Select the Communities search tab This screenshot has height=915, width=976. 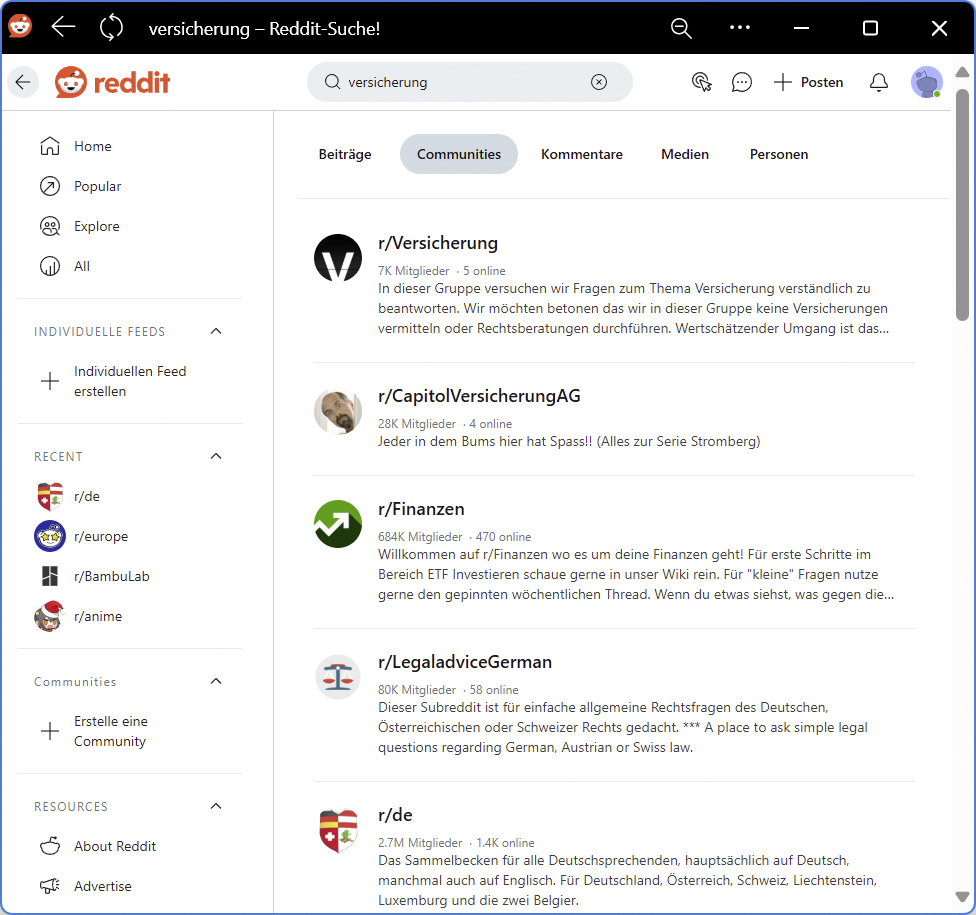pyautogui.click(x=459, y=154)
